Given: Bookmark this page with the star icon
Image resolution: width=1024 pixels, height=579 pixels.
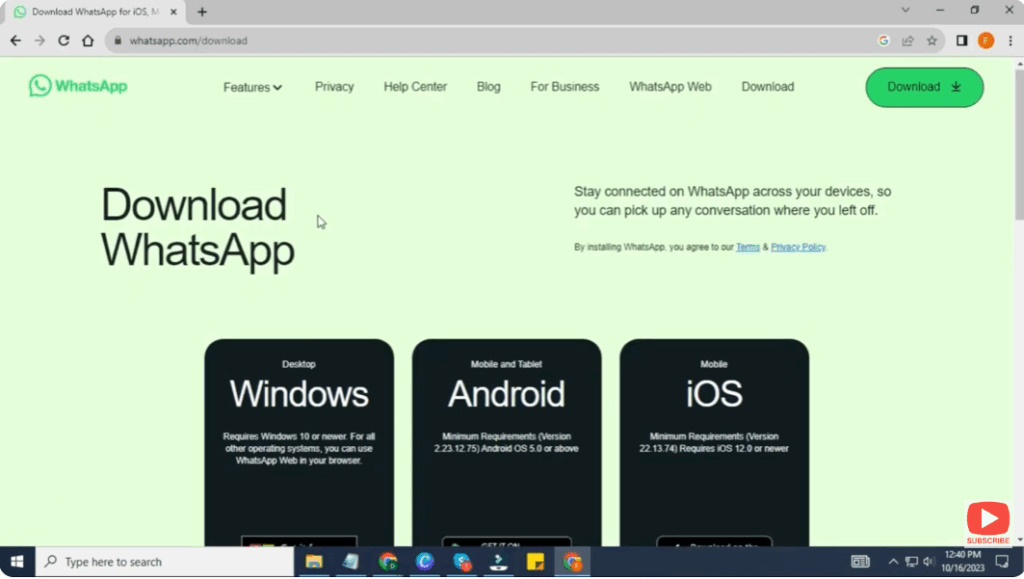Looking at the screenshot, I should pos(932,41).
